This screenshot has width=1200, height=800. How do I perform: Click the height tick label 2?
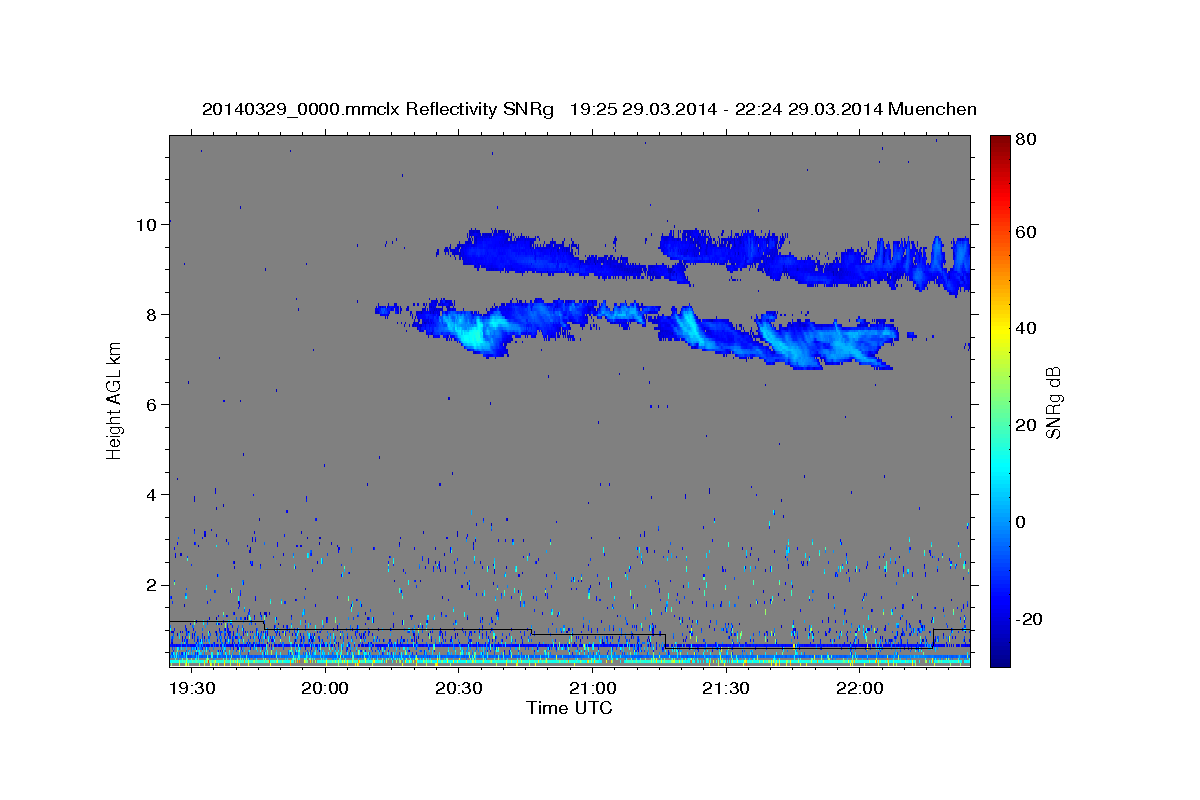[x=153, y=585]
